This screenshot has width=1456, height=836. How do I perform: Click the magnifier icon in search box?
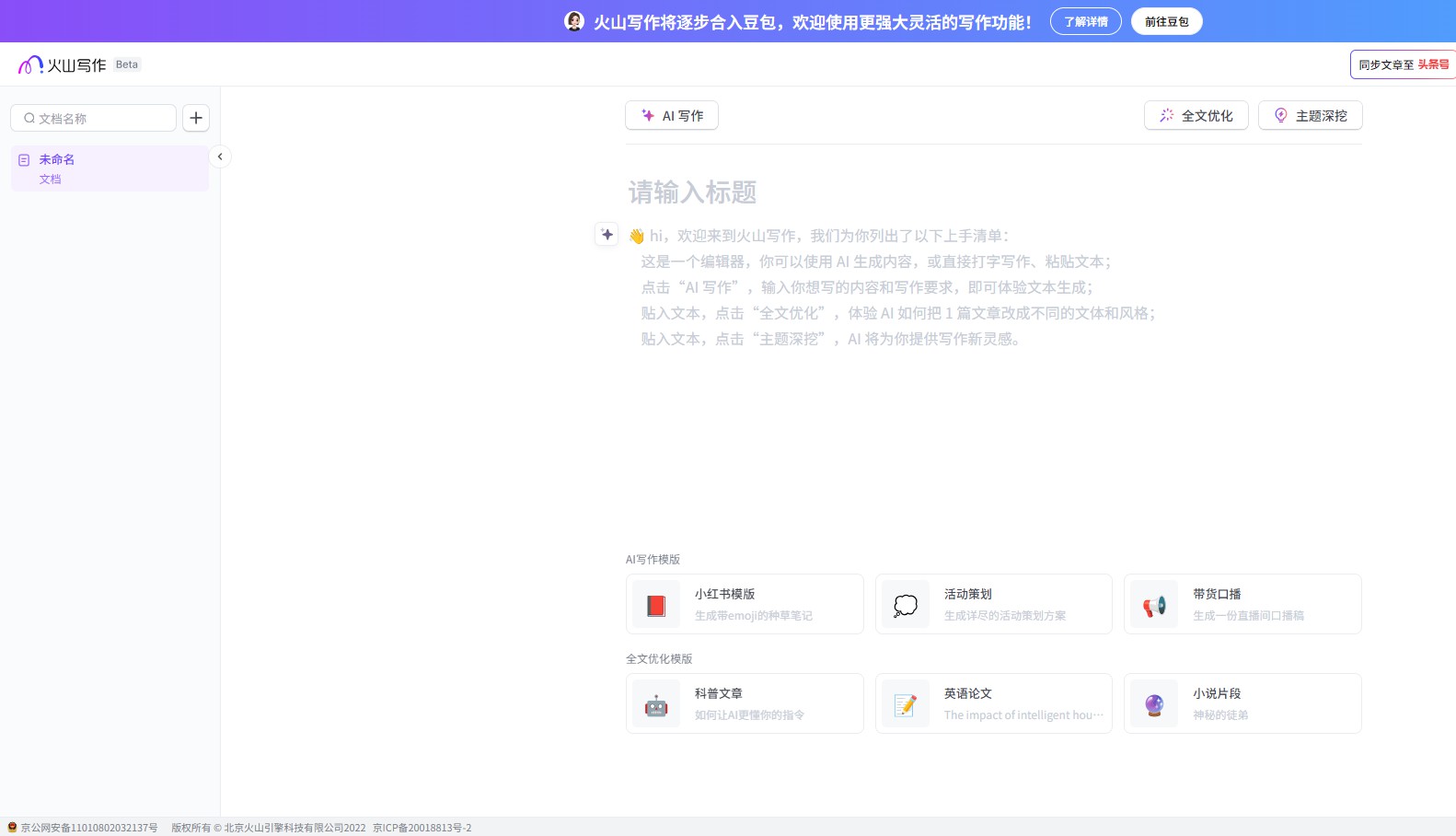point(29,118)
